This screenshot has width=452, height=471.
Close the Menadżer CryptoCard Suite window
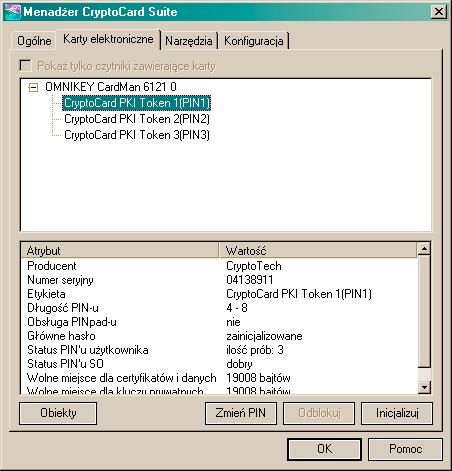coord(439,12)
